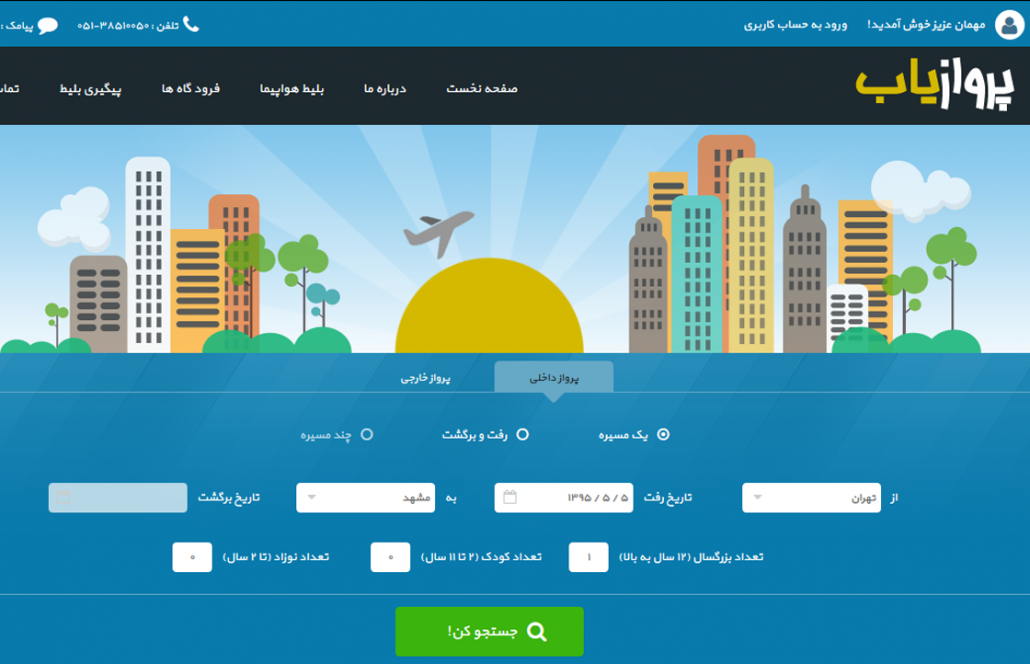Click the ورود به حساب کاربری link
This screenshot has width=1030, height=664.
coord(795,25)
